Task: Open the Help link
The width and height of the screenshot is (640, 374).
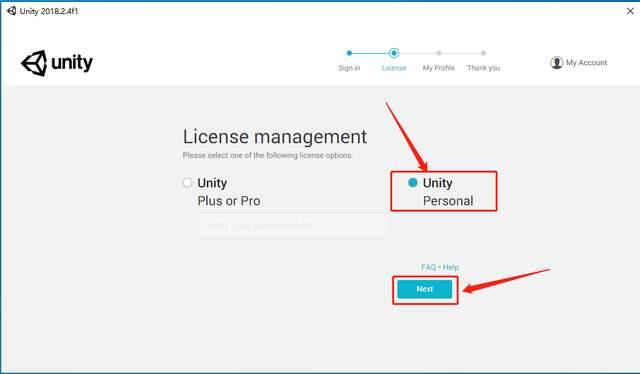Action: click(451, 267)
